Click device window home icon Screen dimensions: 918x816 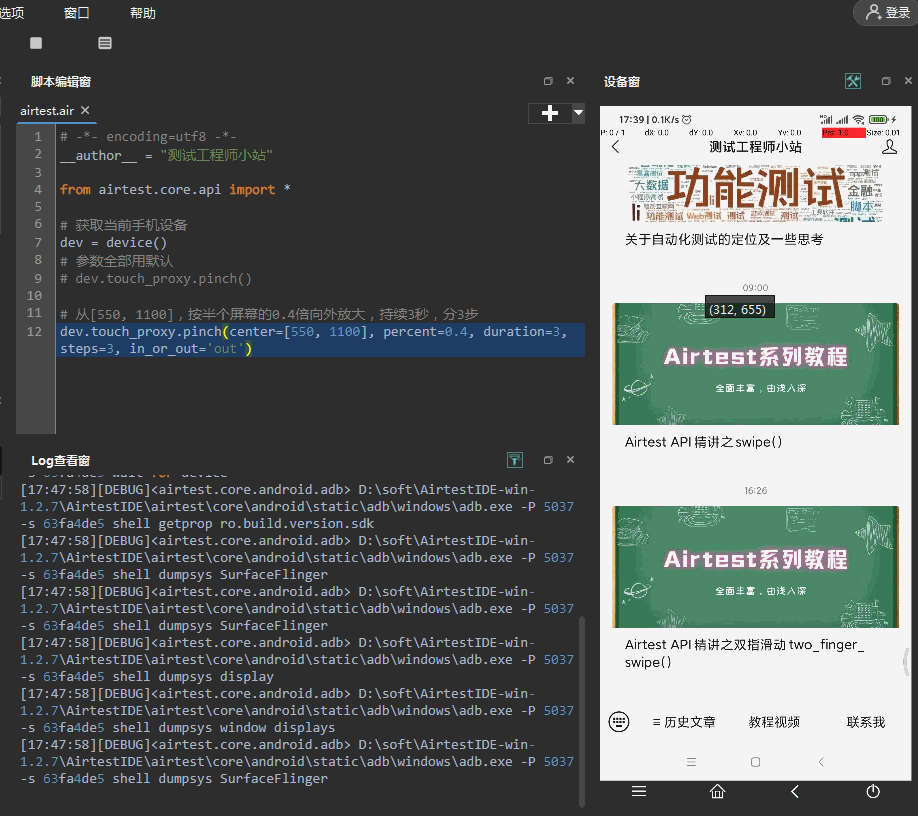click(x=717, y=791)
